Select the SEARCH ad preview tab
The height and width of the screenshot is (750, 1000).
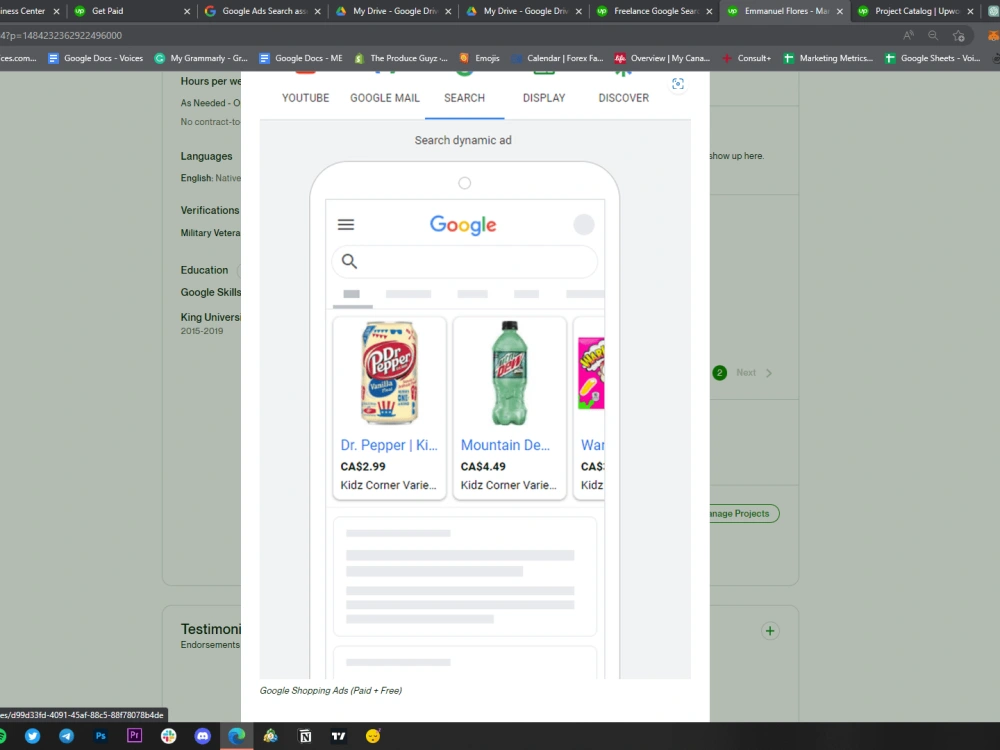click(464, 98)
